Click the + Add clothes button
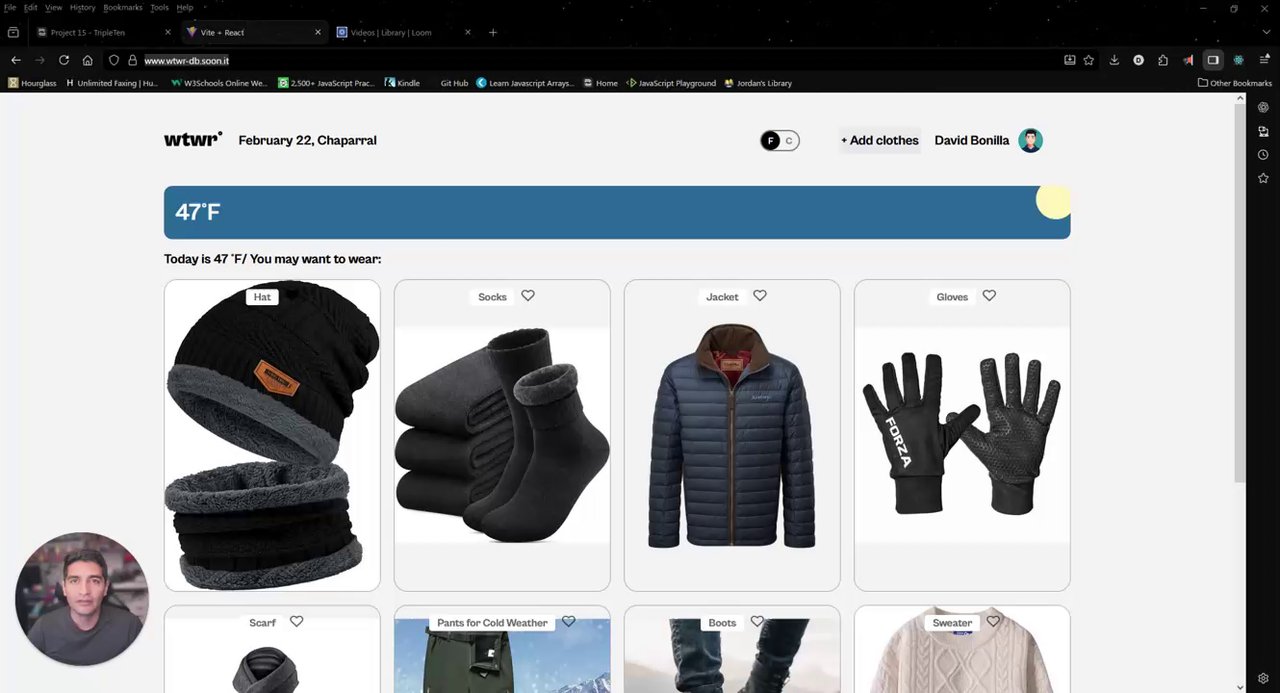The image size is (1280, 693). tap(879, 140)
